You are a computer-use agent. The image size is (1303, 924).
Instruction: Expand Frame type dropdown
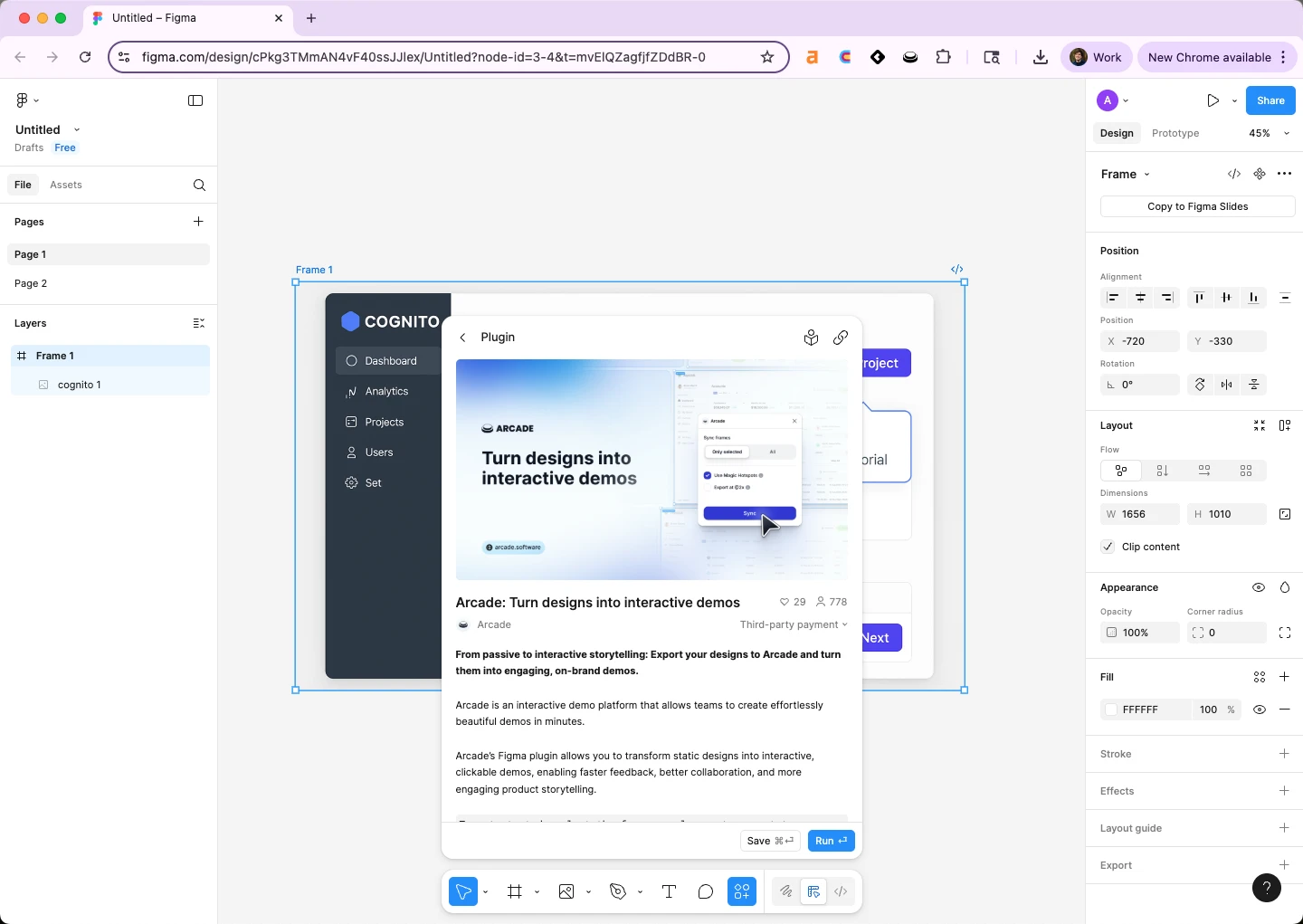1147,175
